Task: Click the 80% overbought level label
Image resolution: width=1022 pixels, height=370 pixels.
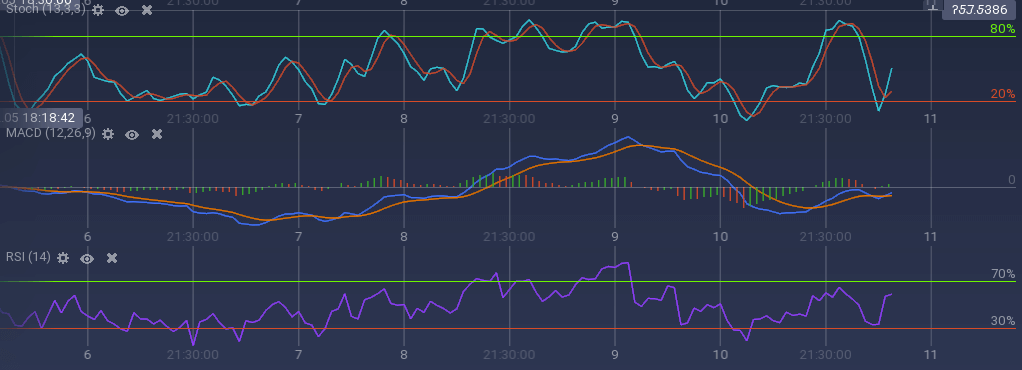Action: [1002, 29]
